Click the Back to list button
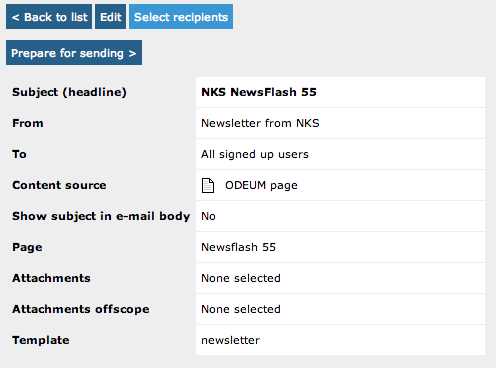Viewport: 496px width, 368px height. [x=49, y=17]
